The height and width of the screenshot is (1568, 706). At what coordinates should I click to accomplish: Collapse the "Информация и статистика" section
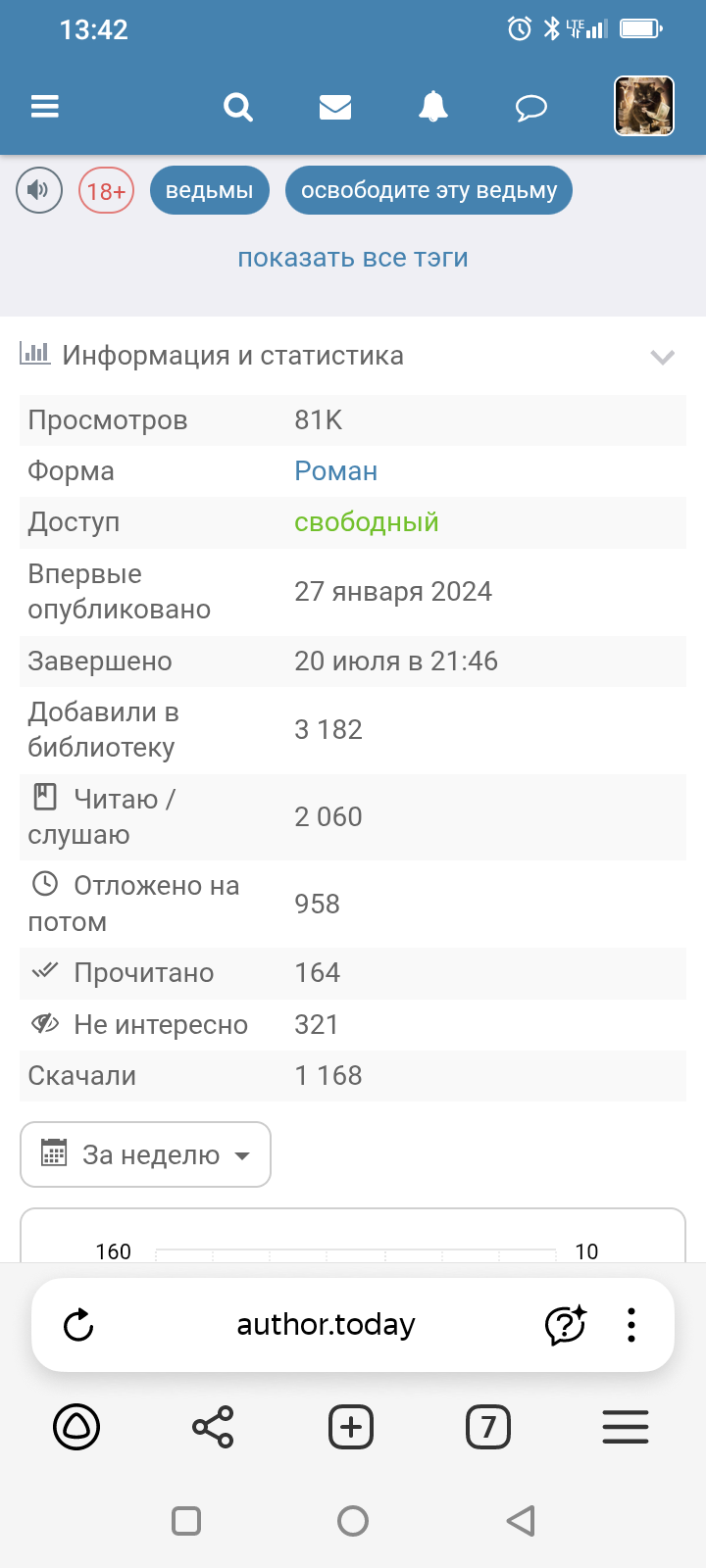tap(663, 357)
